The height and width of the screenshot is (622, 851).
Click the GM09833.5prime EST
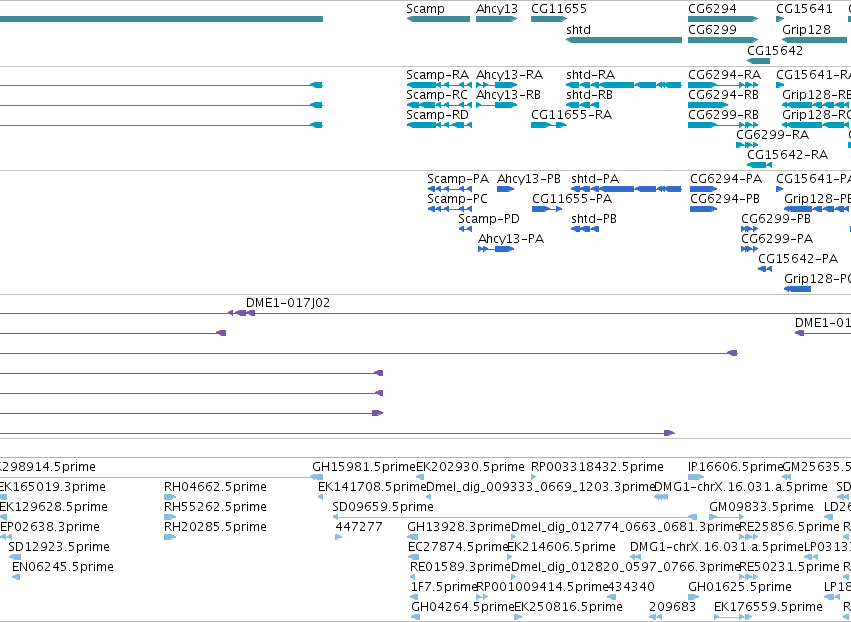[727, 517]
